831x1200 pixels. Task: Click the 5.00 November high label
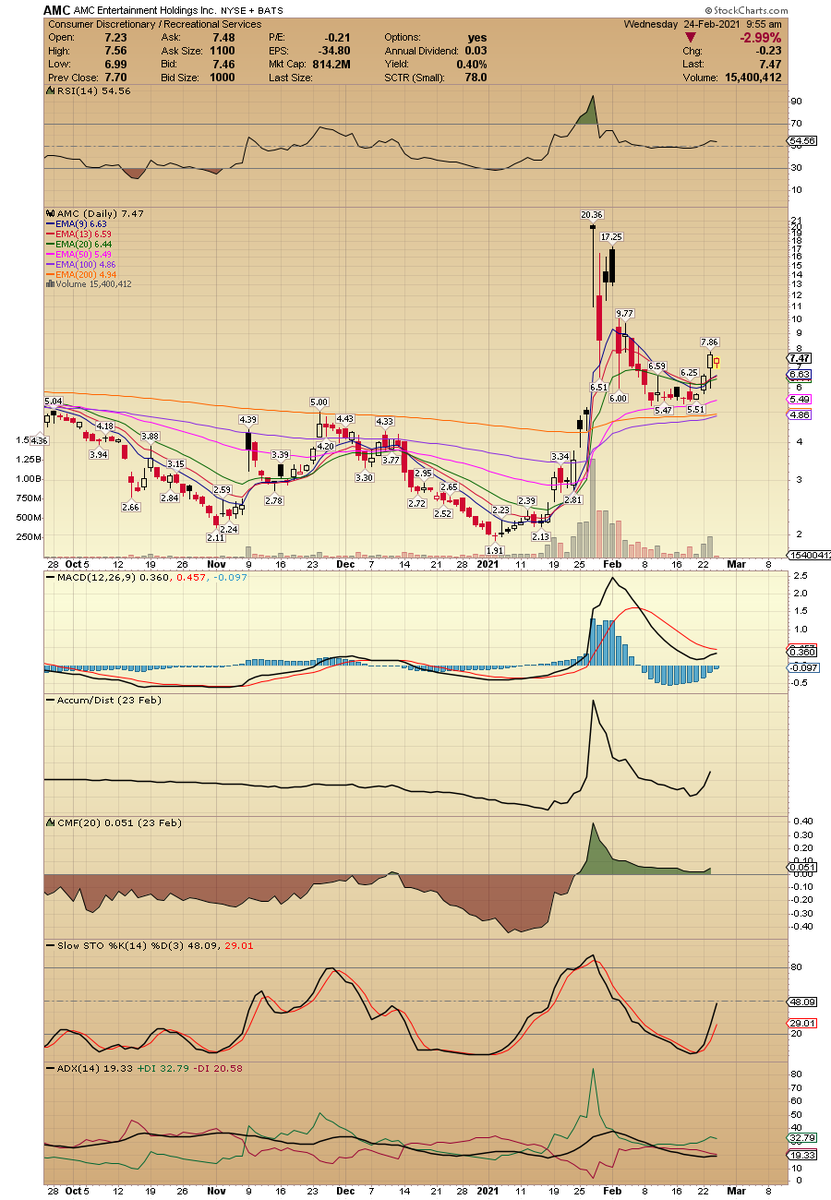[x=318, y=400]
